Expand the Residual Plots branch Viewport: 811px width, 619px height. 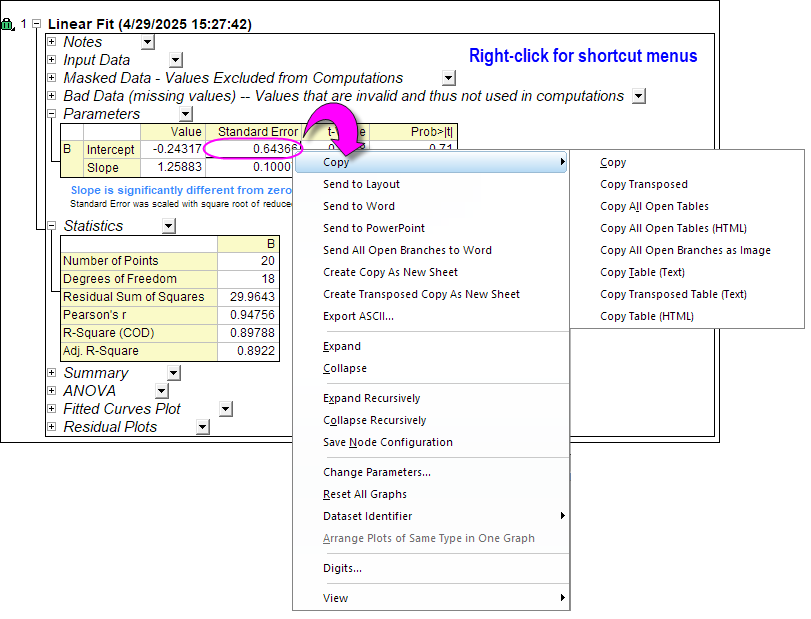tap(50, 426)
